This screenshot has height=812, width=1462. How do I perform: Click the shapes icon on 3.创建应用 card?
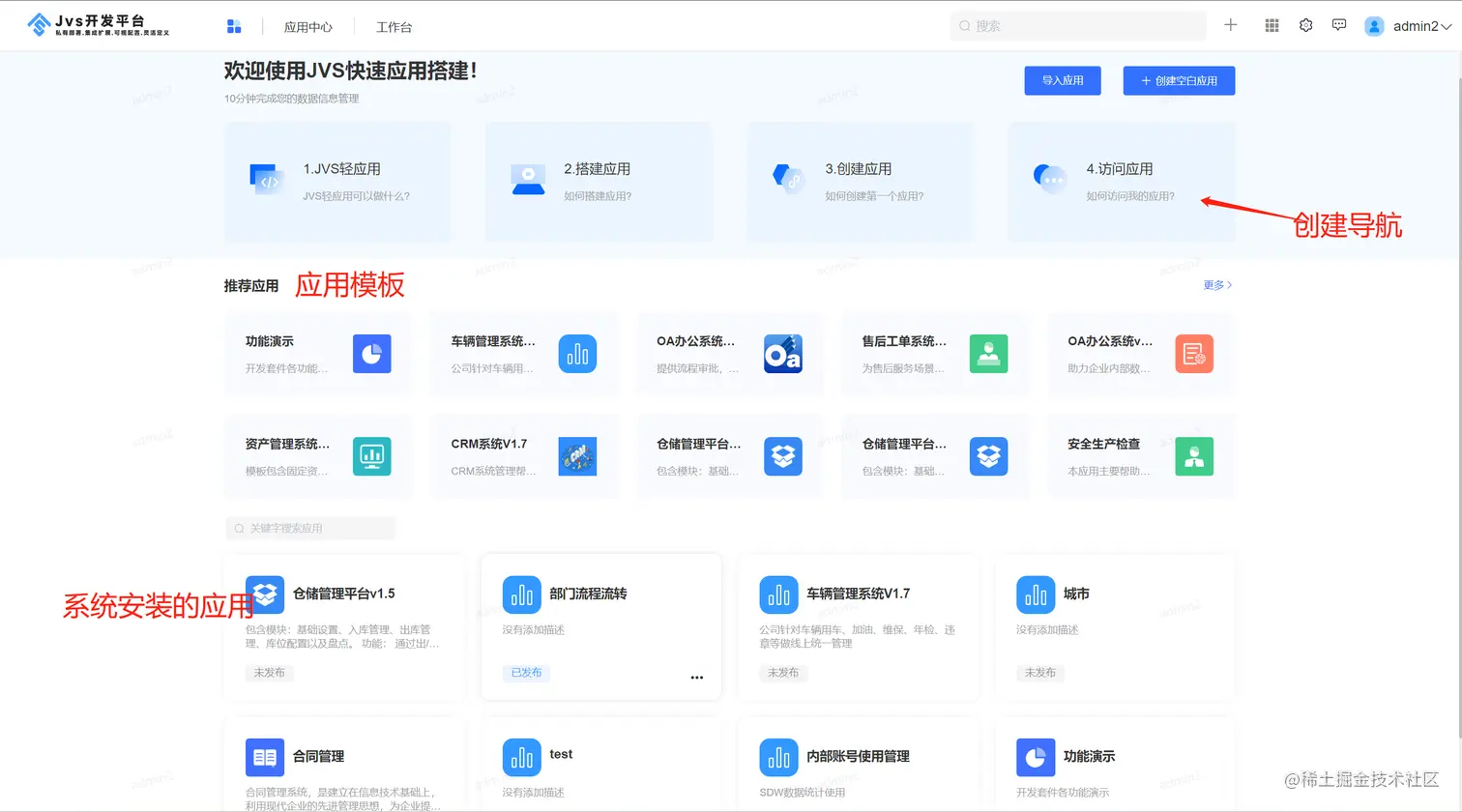click(x=789, y=178)
